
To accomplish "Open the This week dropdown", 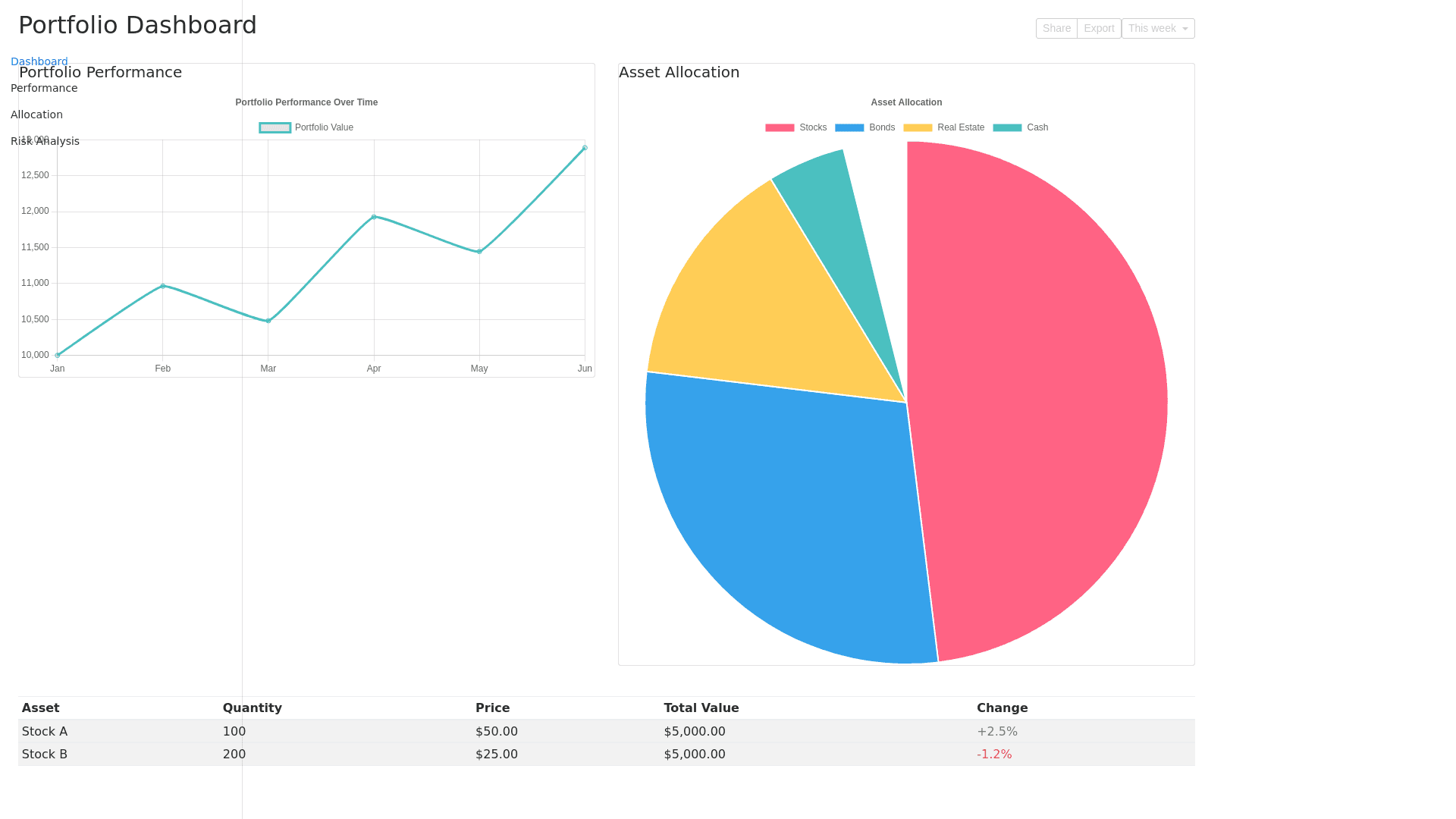I will (1157, 28).
